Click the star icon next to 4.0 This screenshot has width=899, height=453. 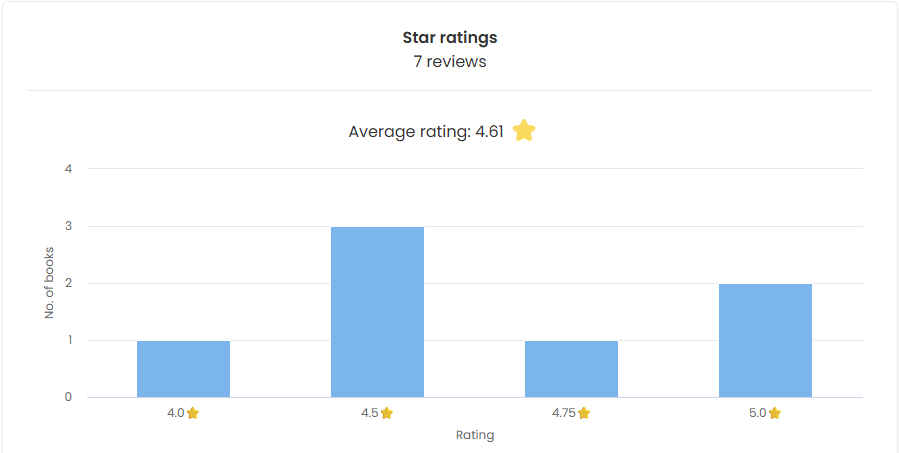pos(193,413)
